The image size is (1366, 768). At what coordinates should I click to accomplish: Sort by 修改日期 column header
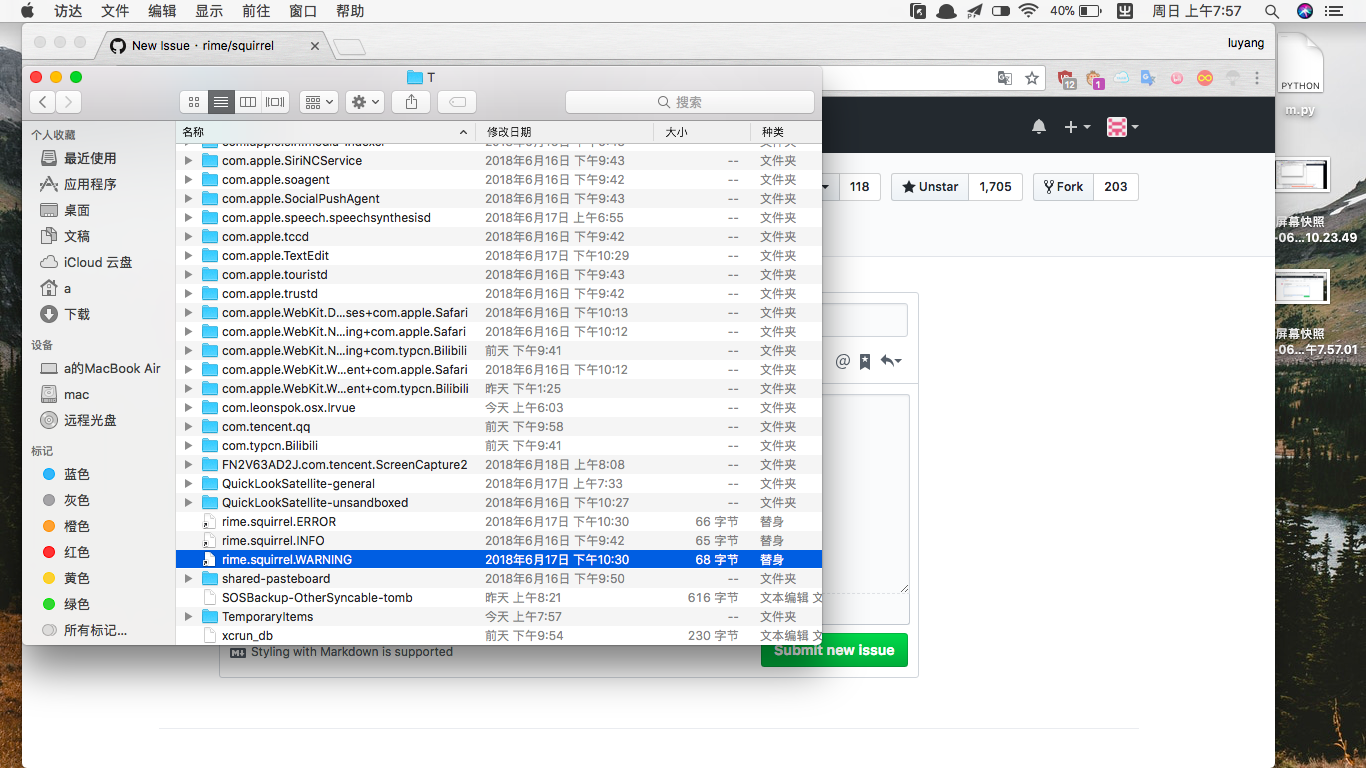[566, 132]
